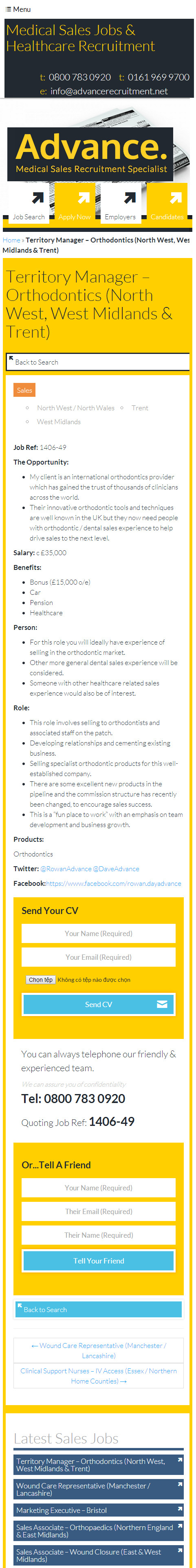Focus the Your Name field in Send Your CV
The width and height of the screenshot is (196, 1568).
tap(98, 933)
